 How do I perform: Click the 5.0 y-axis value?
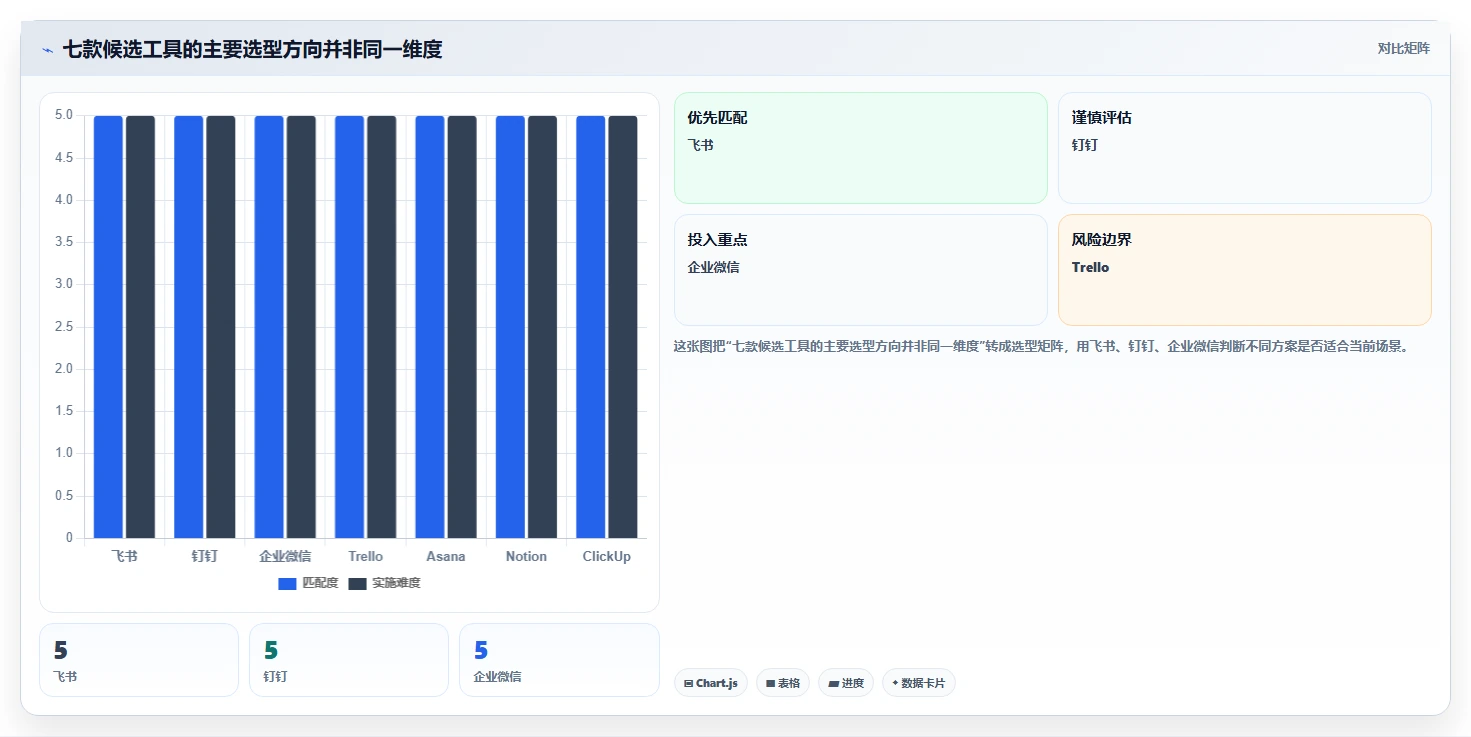point(64,115)
